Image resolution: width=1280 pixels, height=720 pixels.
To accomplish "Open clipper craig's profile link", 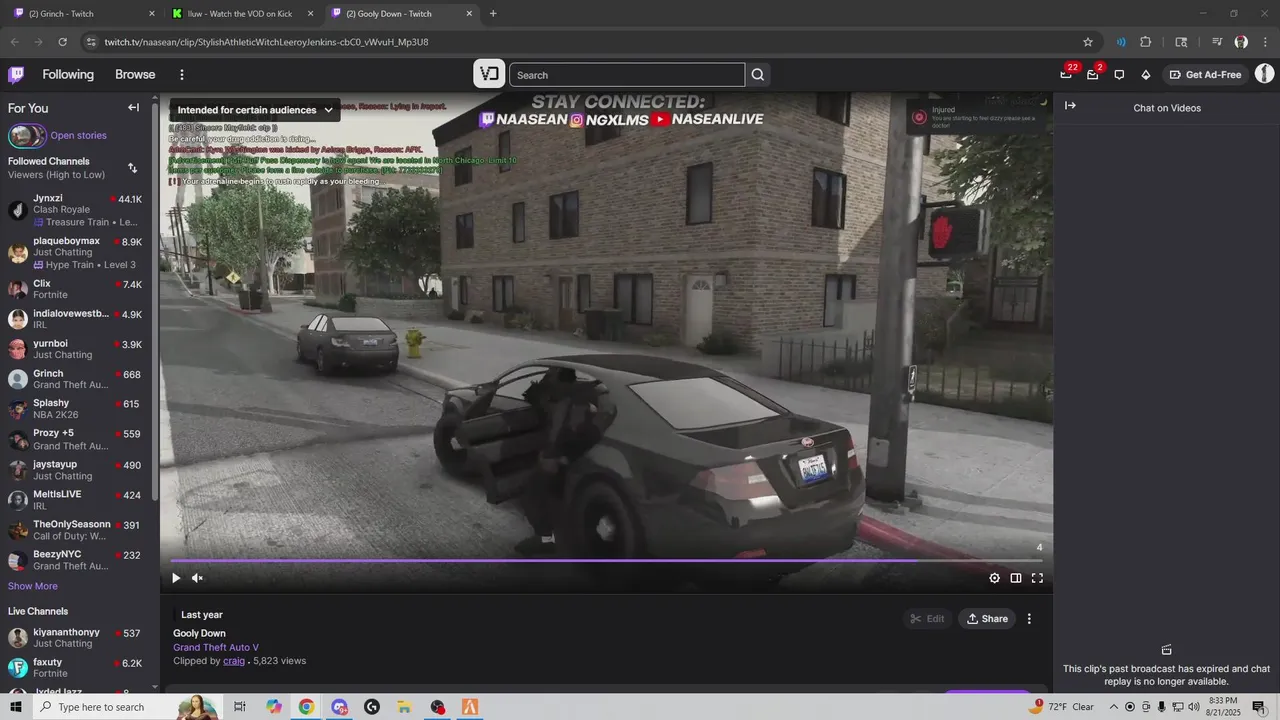I will pyautogui.click(x=234, y=661).
